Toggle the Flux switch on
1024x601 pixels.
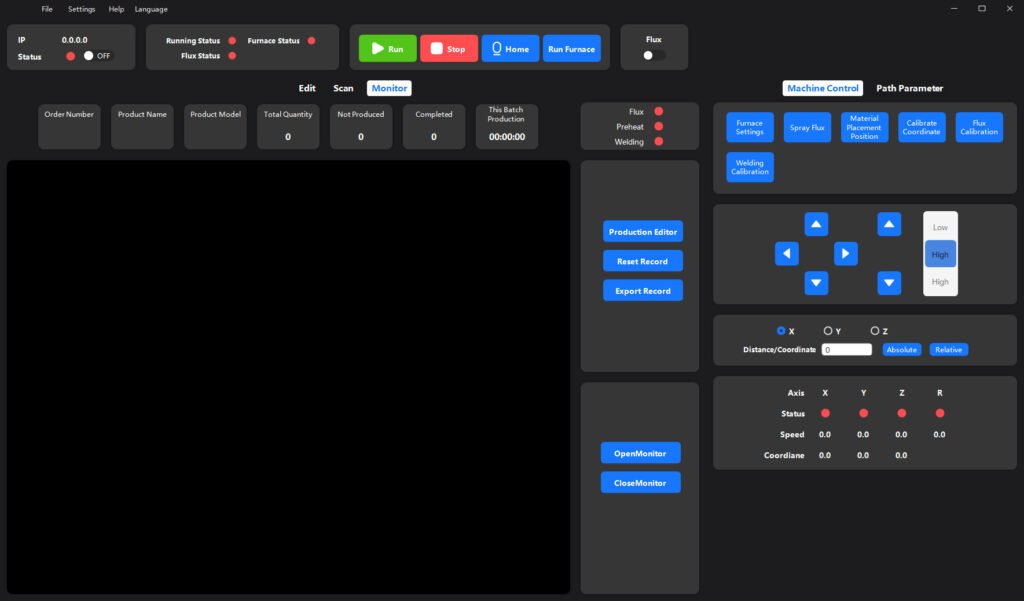(653, 56)
